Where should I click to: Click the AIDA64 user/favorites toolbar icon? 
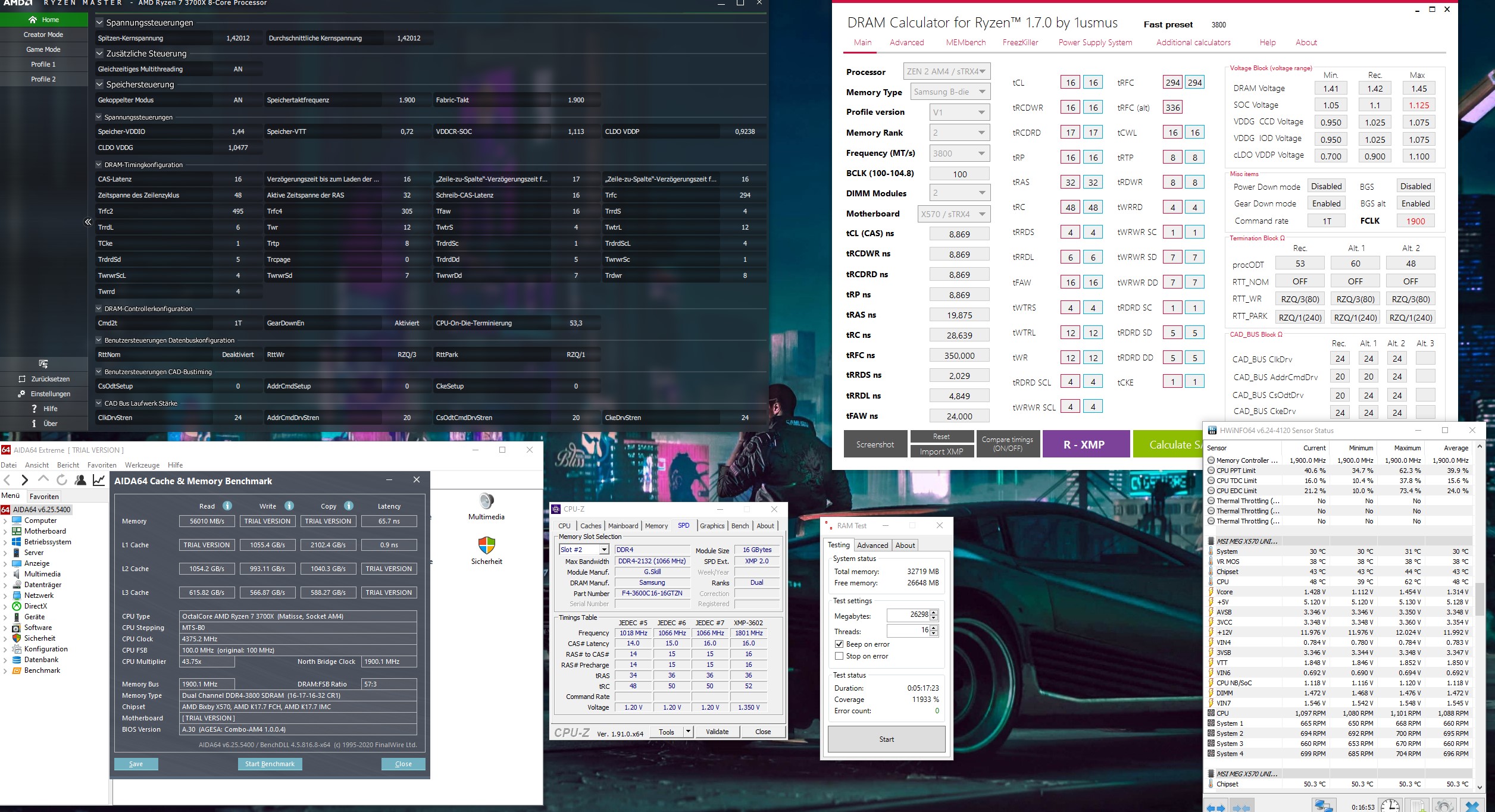80,479
